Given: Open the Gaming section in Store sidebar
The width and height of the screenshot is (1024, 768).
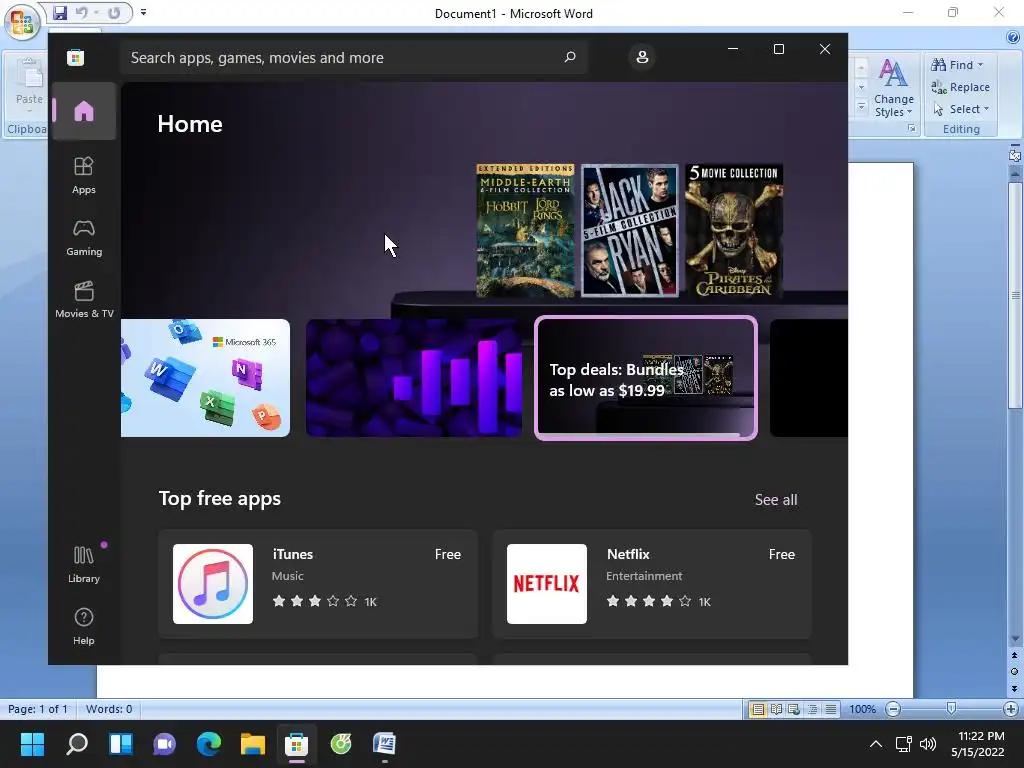Looking at the screenshot, I should [x=84, y=238].
